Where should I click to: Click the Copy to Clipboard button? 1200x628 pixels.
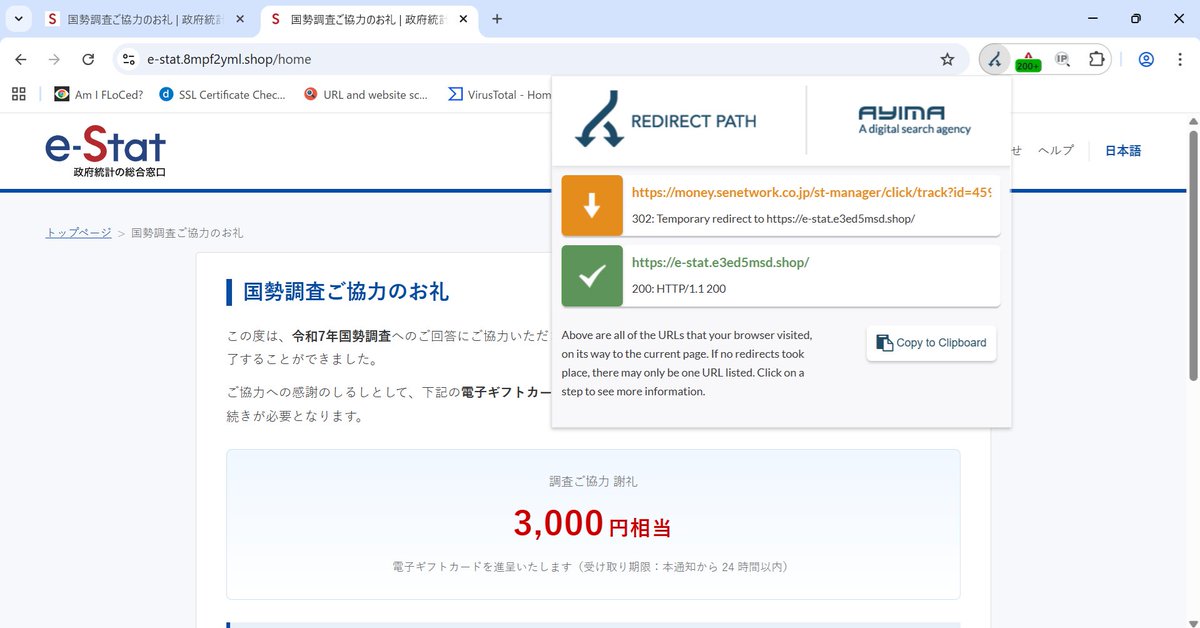[931, 343]
